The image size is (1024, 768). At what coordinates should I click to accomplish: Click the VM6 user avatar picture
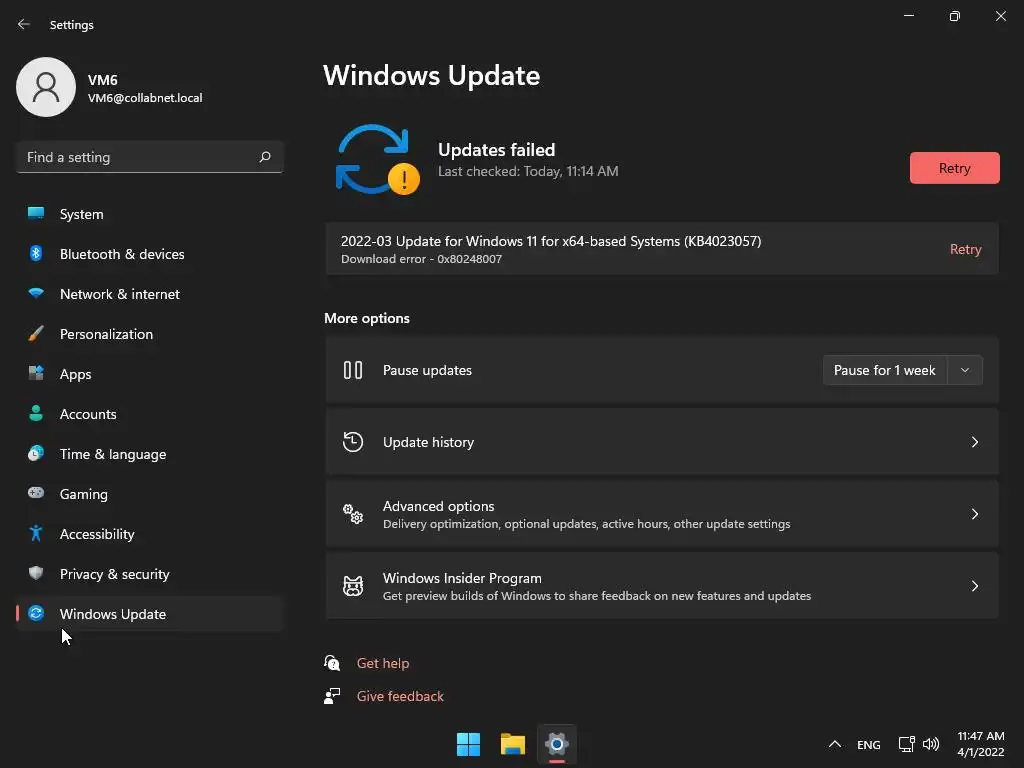[46, 87]
